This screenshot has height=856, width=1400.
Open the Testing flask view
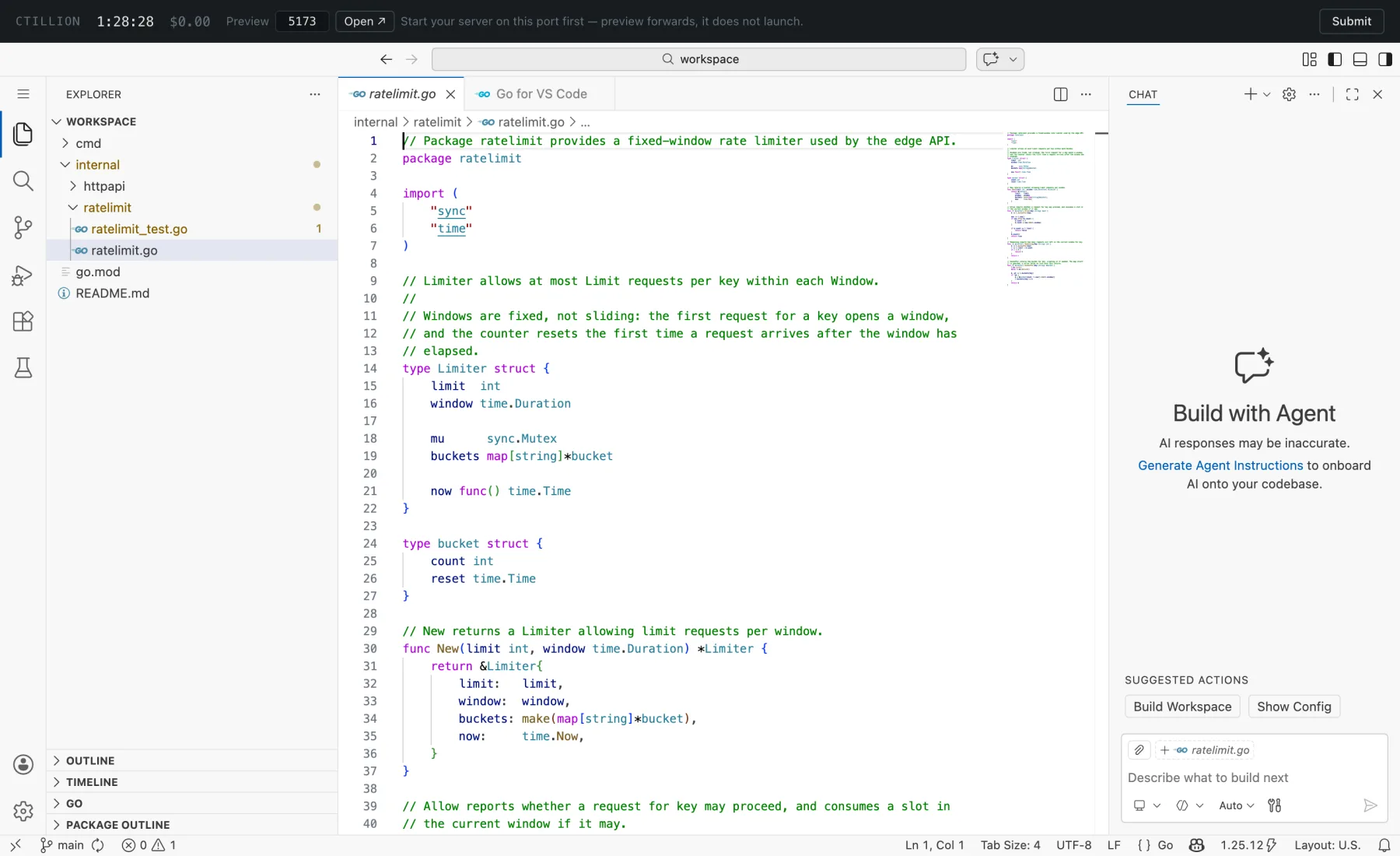23,368
